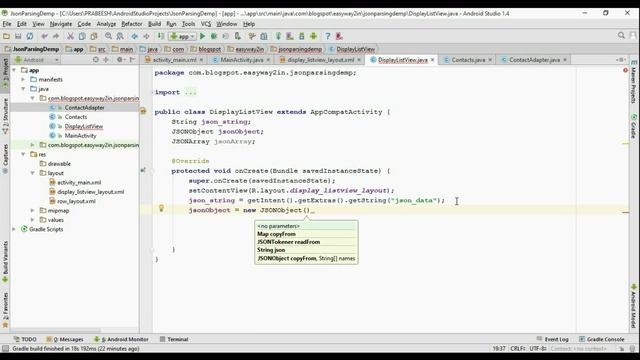This screenshot has width=640, height=360.
Task: Open the Gradle Console panel
Action: coord(602,339)
